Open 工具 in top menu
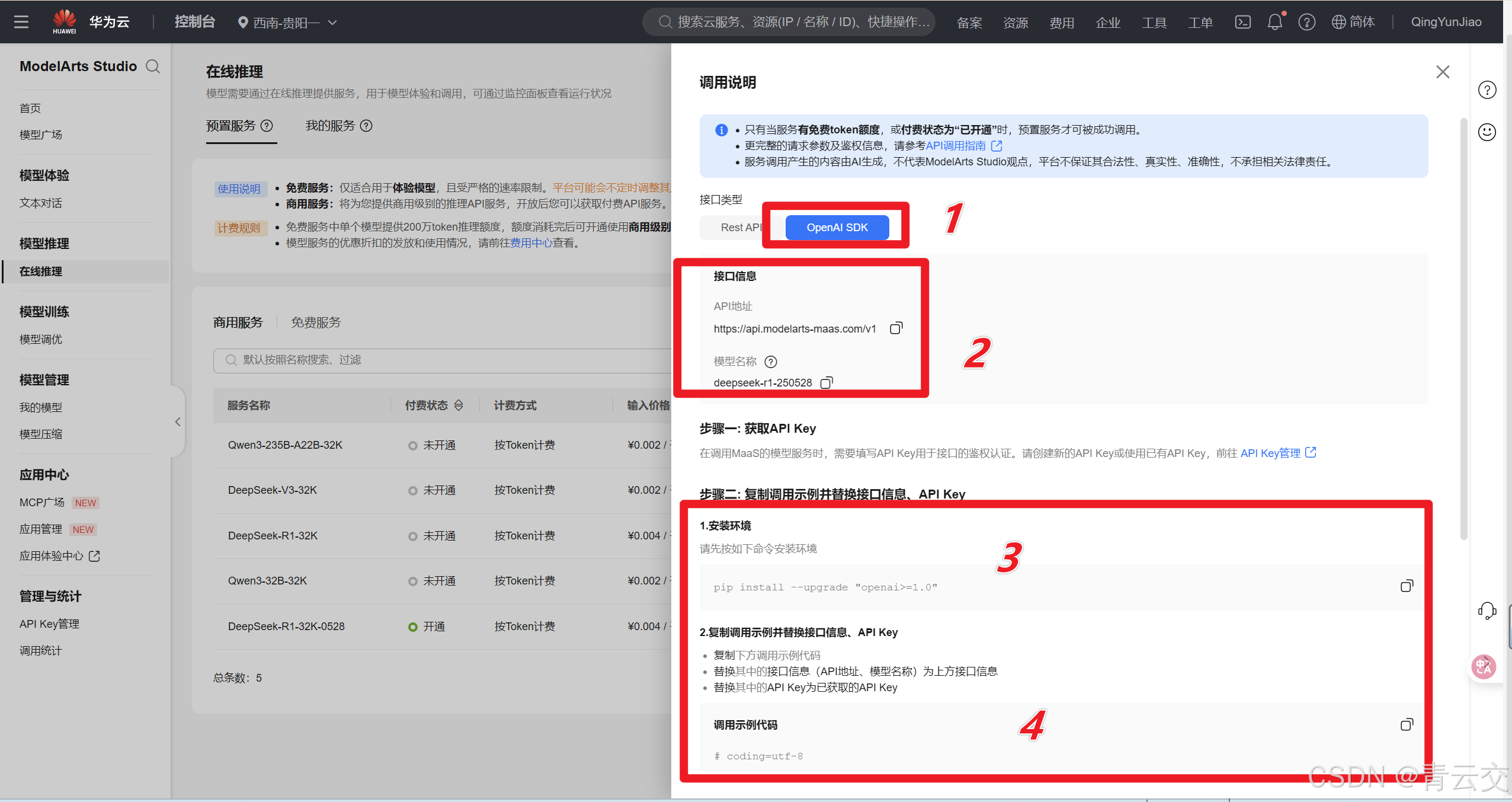This screenshot has width=1512, height=802. (x=1154, y=23)
